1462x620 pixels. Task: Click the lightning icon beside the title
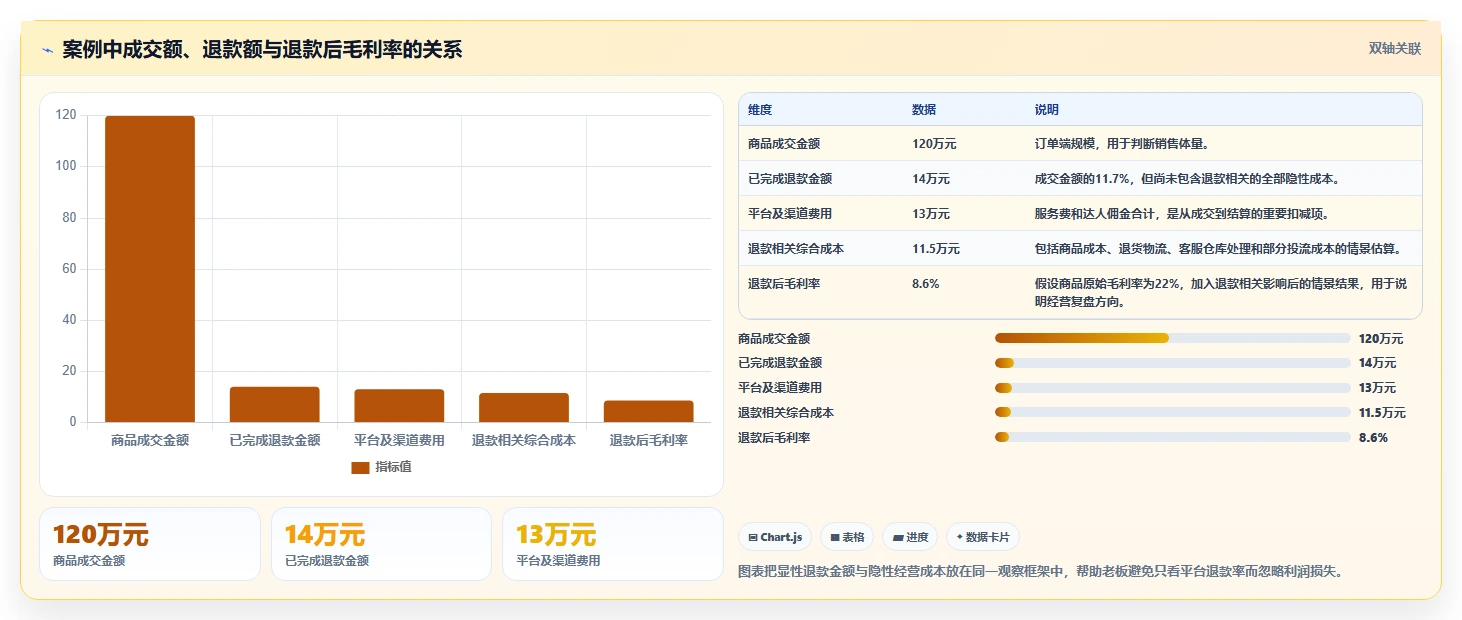(48, 50)
